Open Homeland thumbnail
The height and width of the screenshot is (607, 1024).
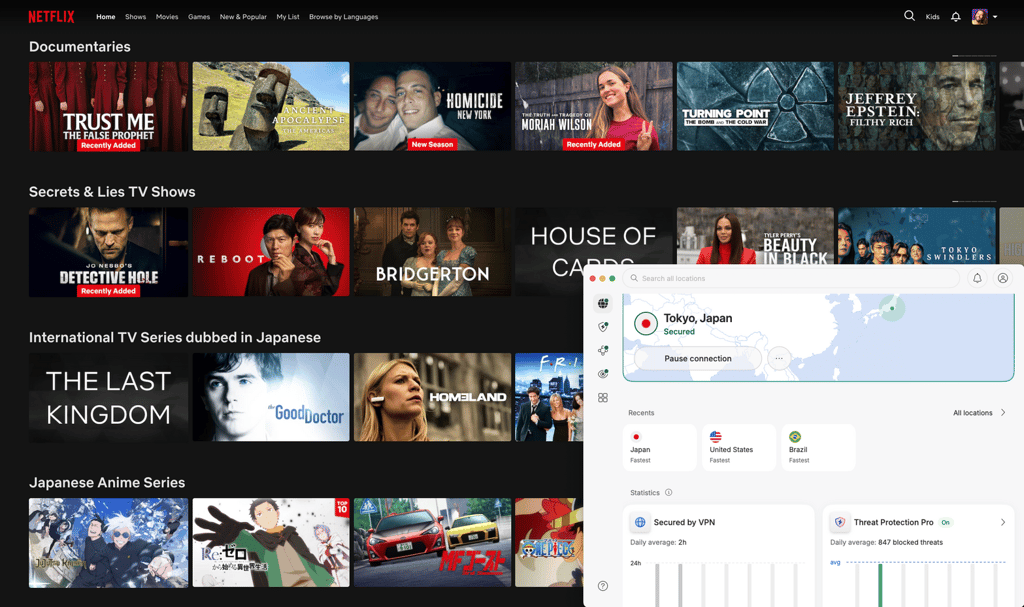[432, 397]
